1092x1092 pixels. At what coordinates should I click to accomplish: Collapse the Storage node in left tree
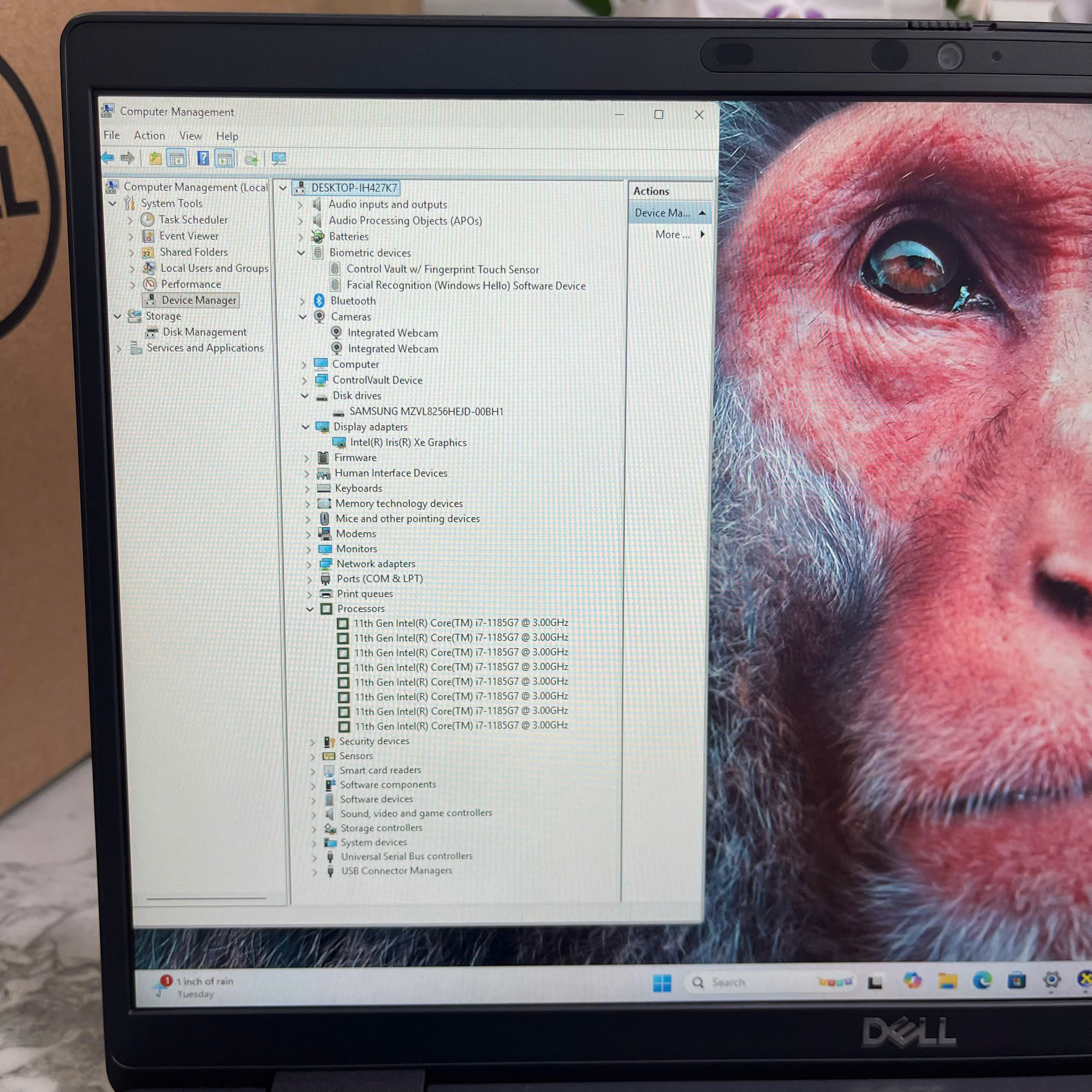click(x=117, y=316)
